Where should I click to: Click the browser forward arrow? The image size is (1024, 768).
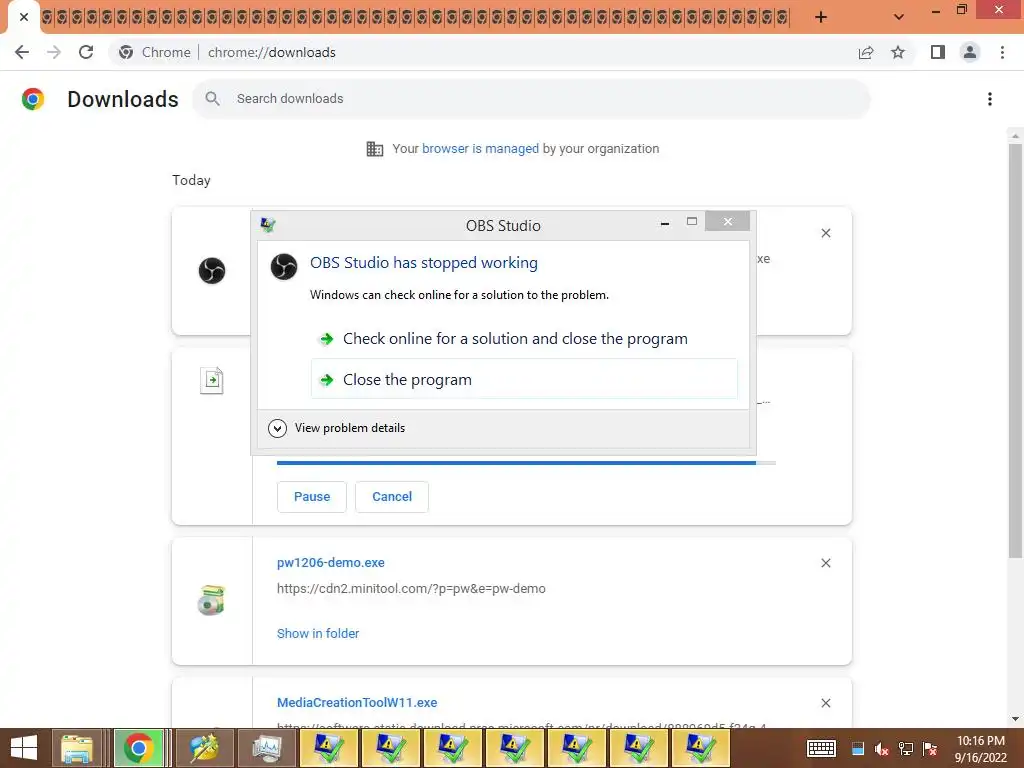[54, 52]
